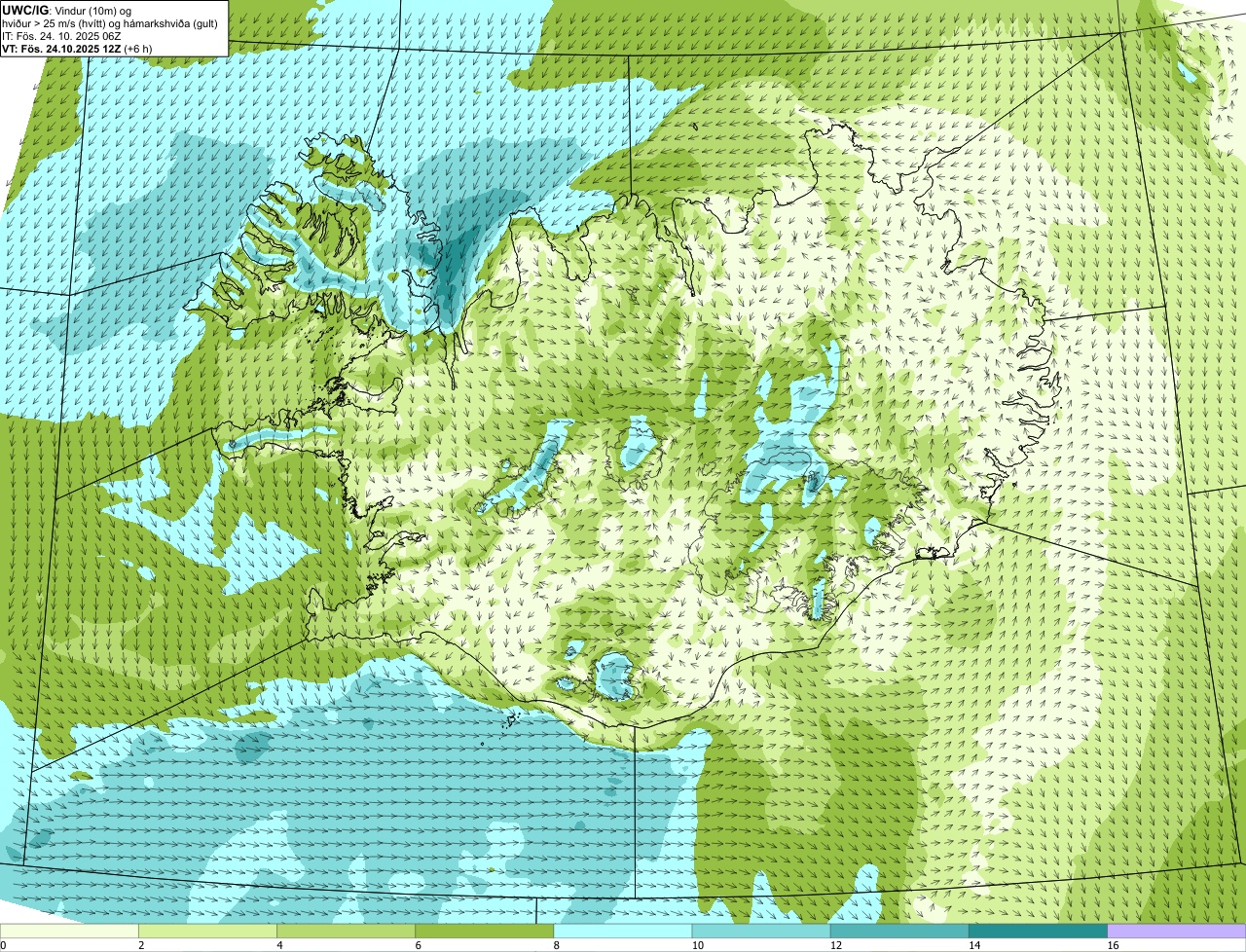The image size is (1246, 952).
Task: Click the init time 'IT: Fös. 24. 10. 2025 06Z'
Action: point(61,35)
